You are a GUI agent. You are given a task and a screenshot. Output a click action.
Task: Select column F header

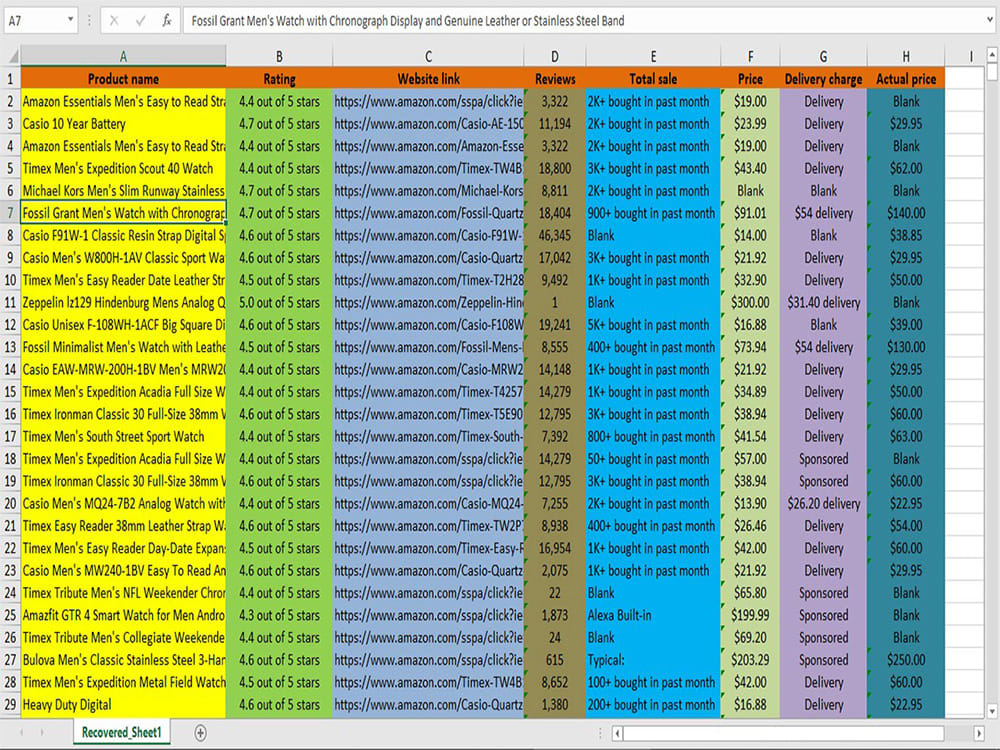750,57
